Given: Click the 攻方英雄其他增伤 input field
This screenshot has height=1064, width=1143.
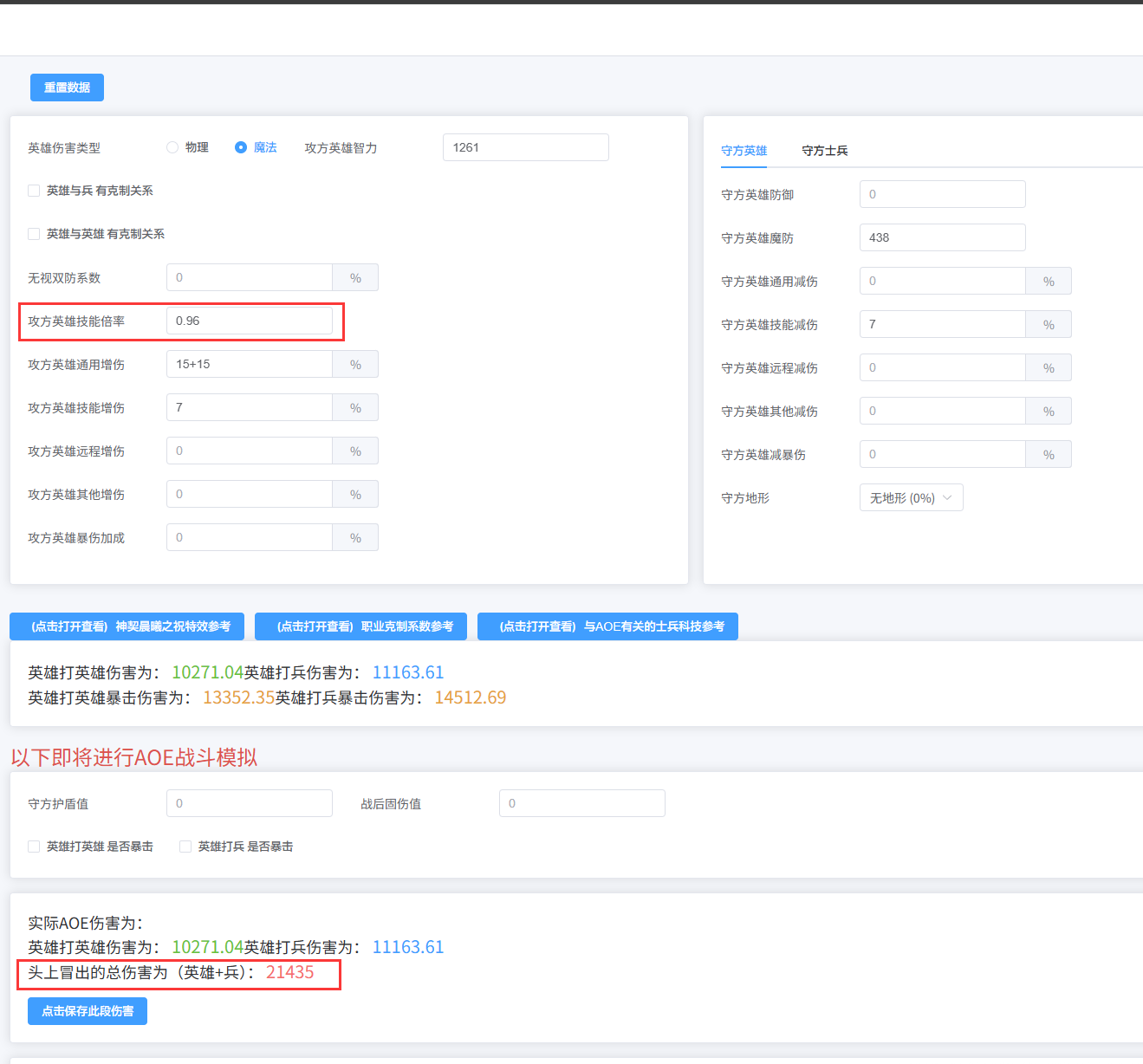Looking at the screenshot, I should click(250, 494).
